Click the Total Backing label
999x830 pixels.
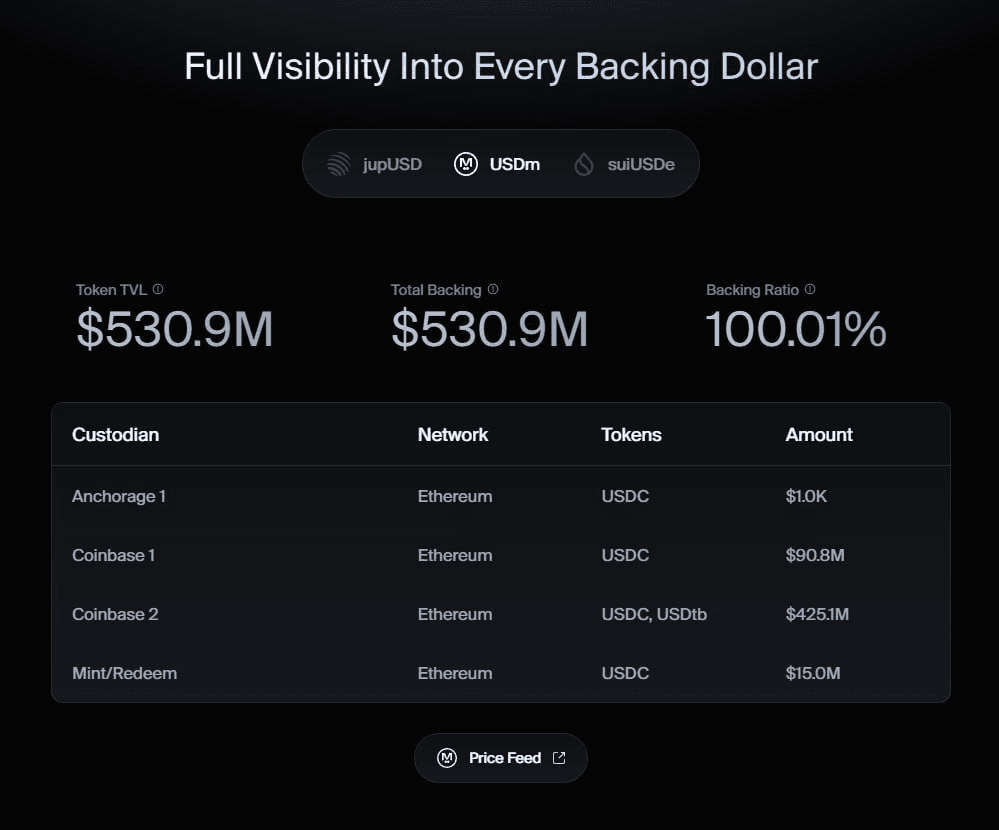(436, 290)
